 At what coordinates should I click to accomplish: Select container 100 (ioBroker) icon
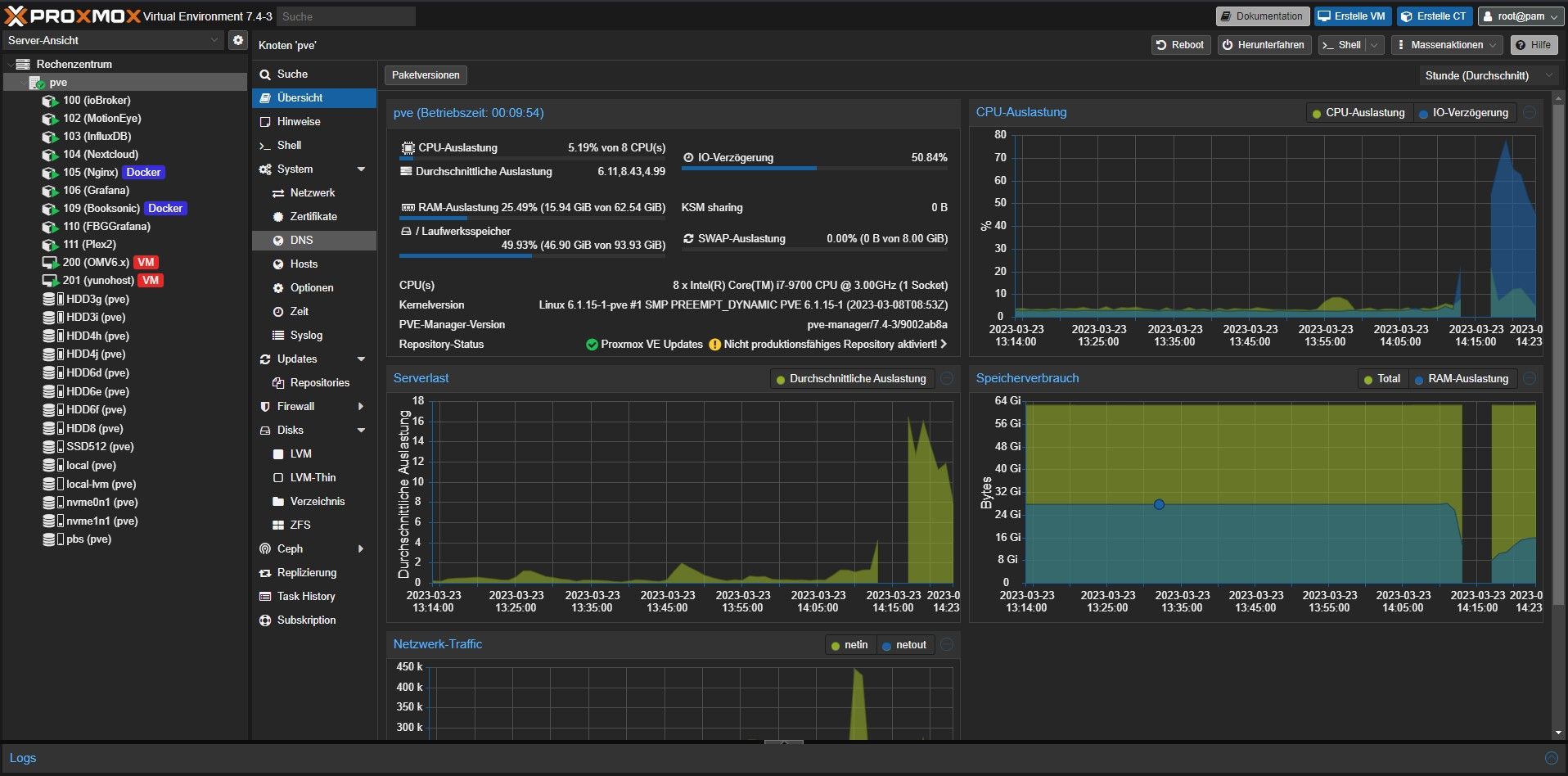coord(50,101)
